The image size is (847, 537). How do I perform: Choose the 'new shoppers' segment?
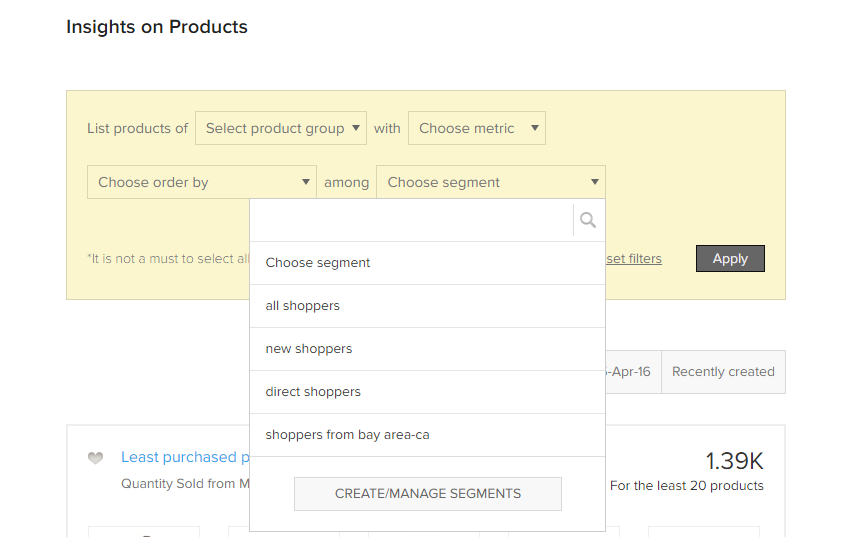(309, 349)
